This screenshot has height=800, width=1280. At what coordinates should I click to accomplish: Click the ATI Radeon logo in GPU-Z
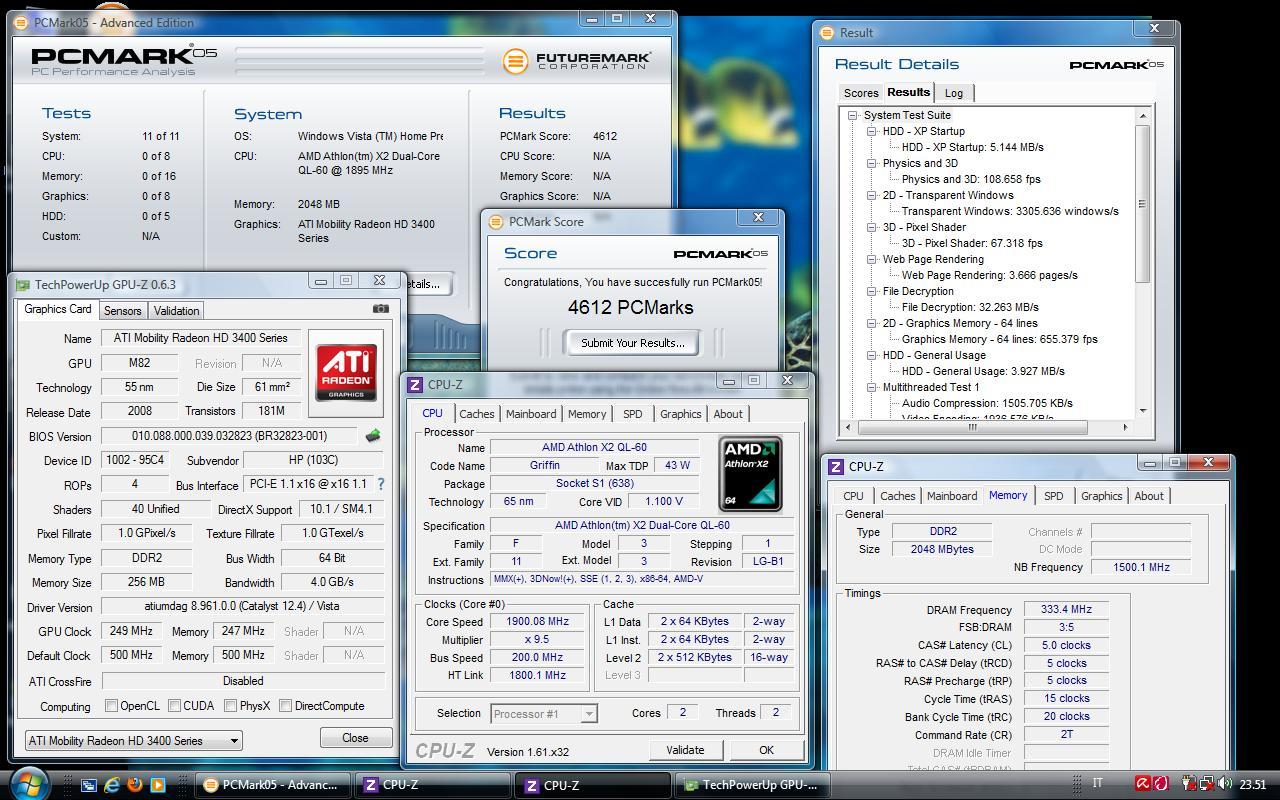tap(346, 373)
